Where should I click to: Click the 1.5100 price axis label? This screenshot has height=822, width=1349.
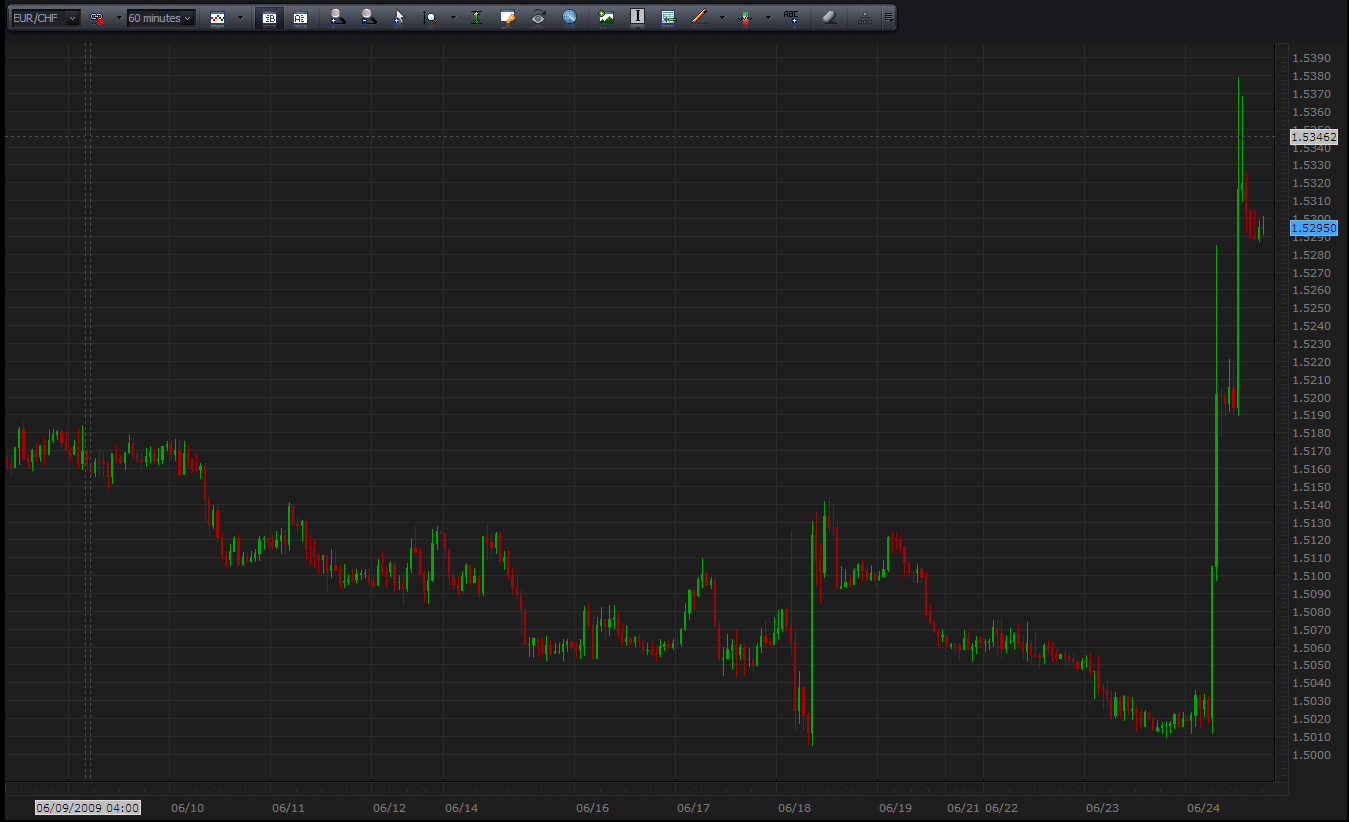(1311, 577)
